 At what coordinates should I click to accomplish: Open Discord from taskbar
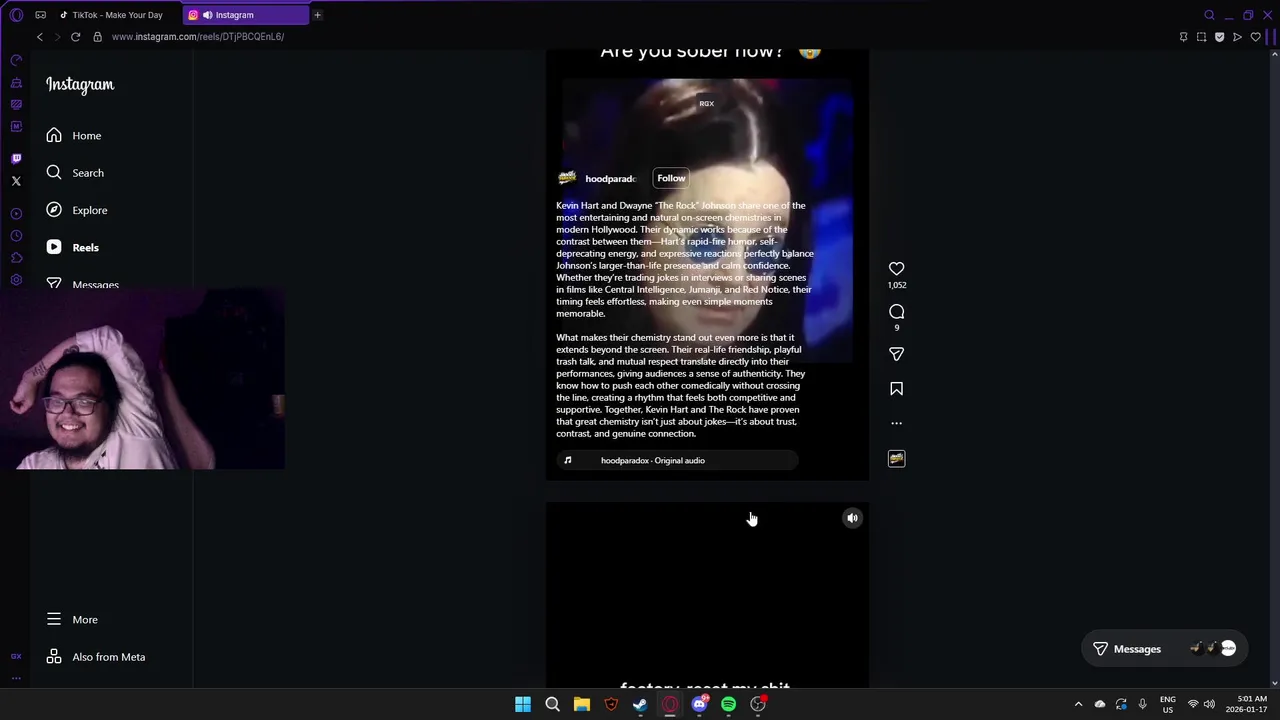pos(699,705)
